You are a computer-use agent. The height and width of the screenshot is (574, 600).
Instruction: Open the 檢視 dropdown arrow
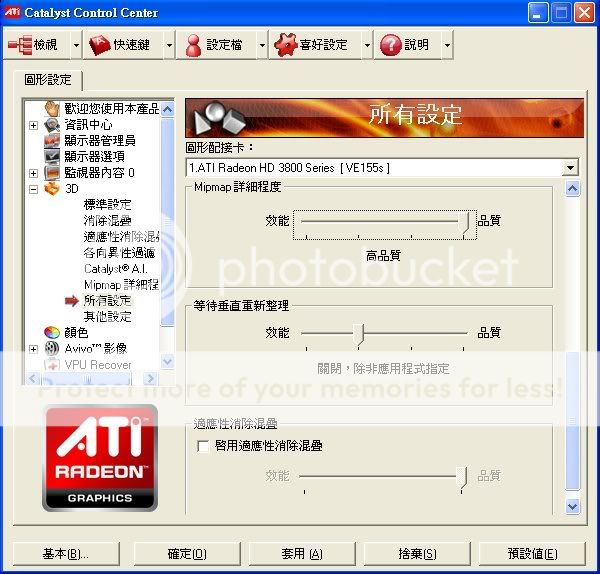[76, 45]
